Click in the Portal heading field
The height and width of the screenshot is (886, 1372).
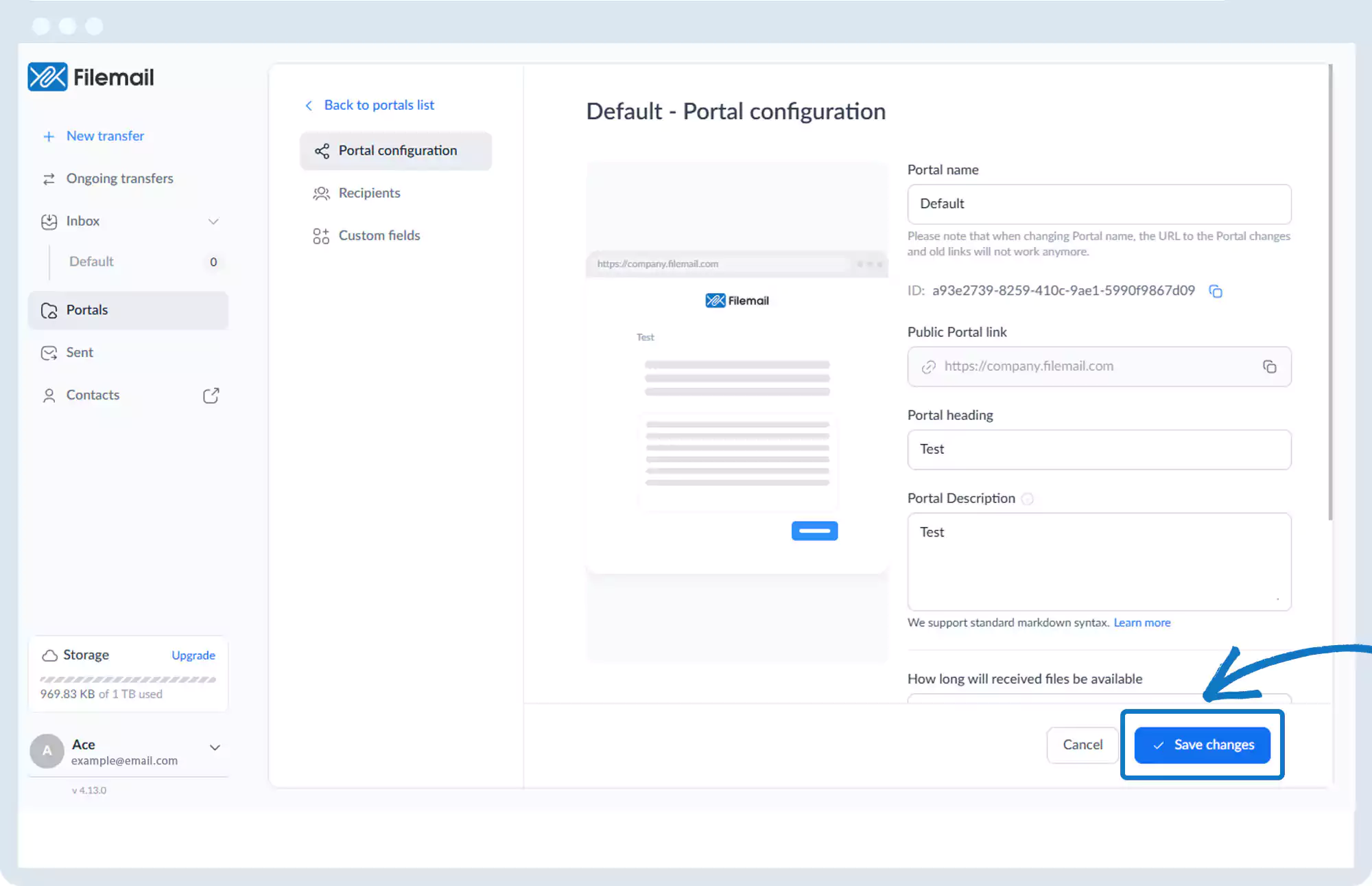[x=1098, y=450]
